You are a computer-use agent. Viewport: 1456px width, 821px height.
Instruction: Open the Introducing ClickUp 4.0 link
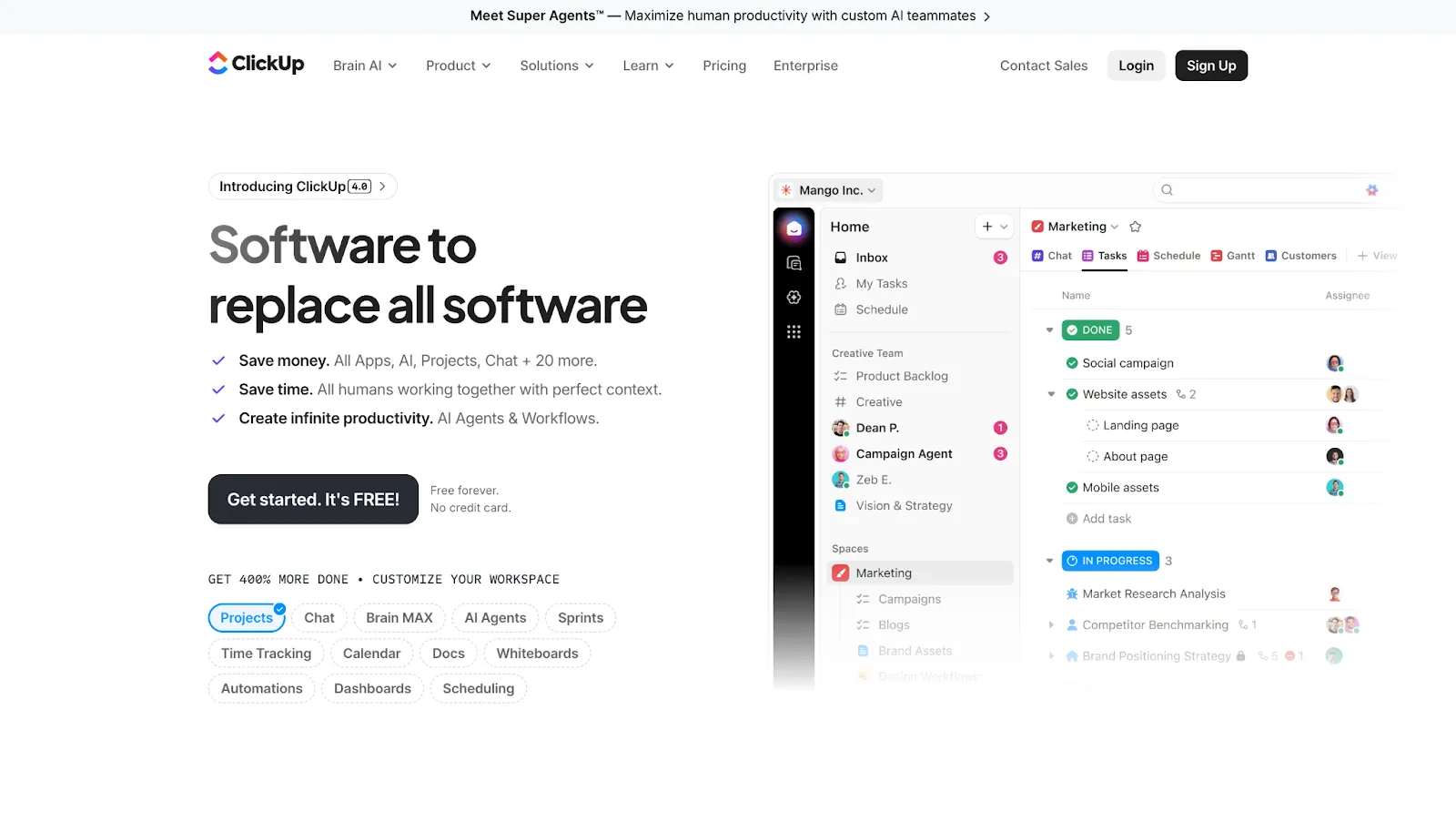click(303, 187)
